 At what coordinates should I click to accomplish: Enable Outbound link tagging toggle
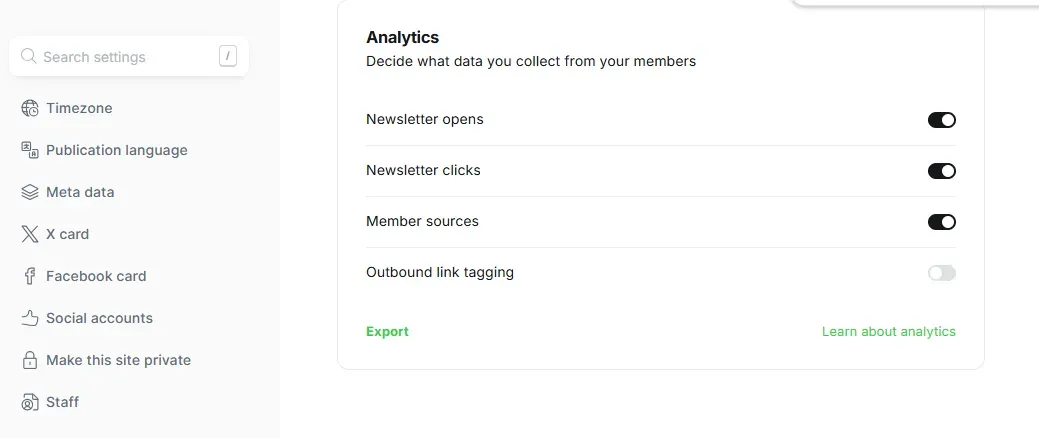(942, 273)
